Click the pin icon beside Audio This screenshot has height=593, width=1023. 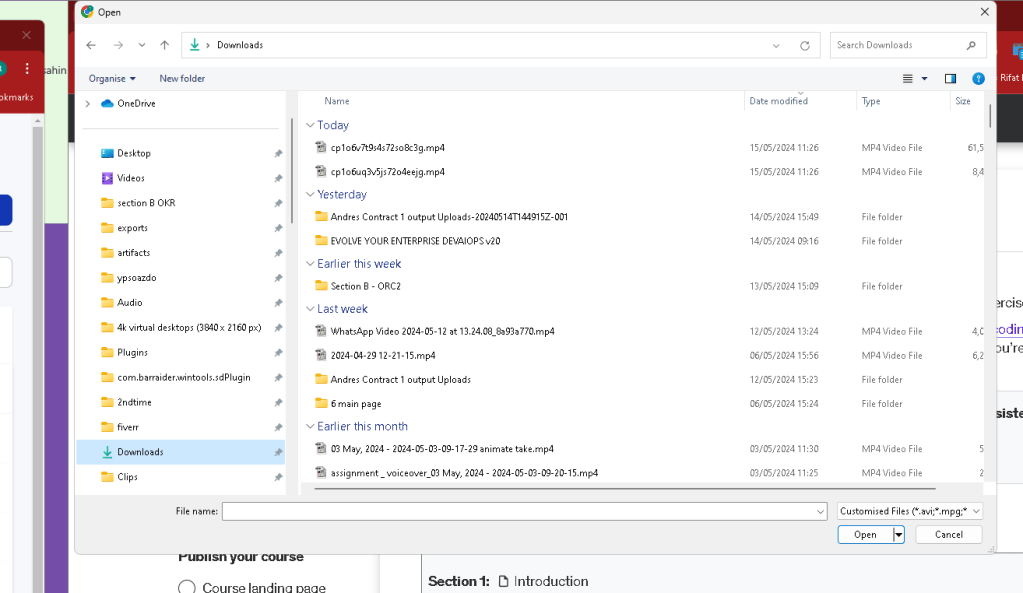(278, 303)
